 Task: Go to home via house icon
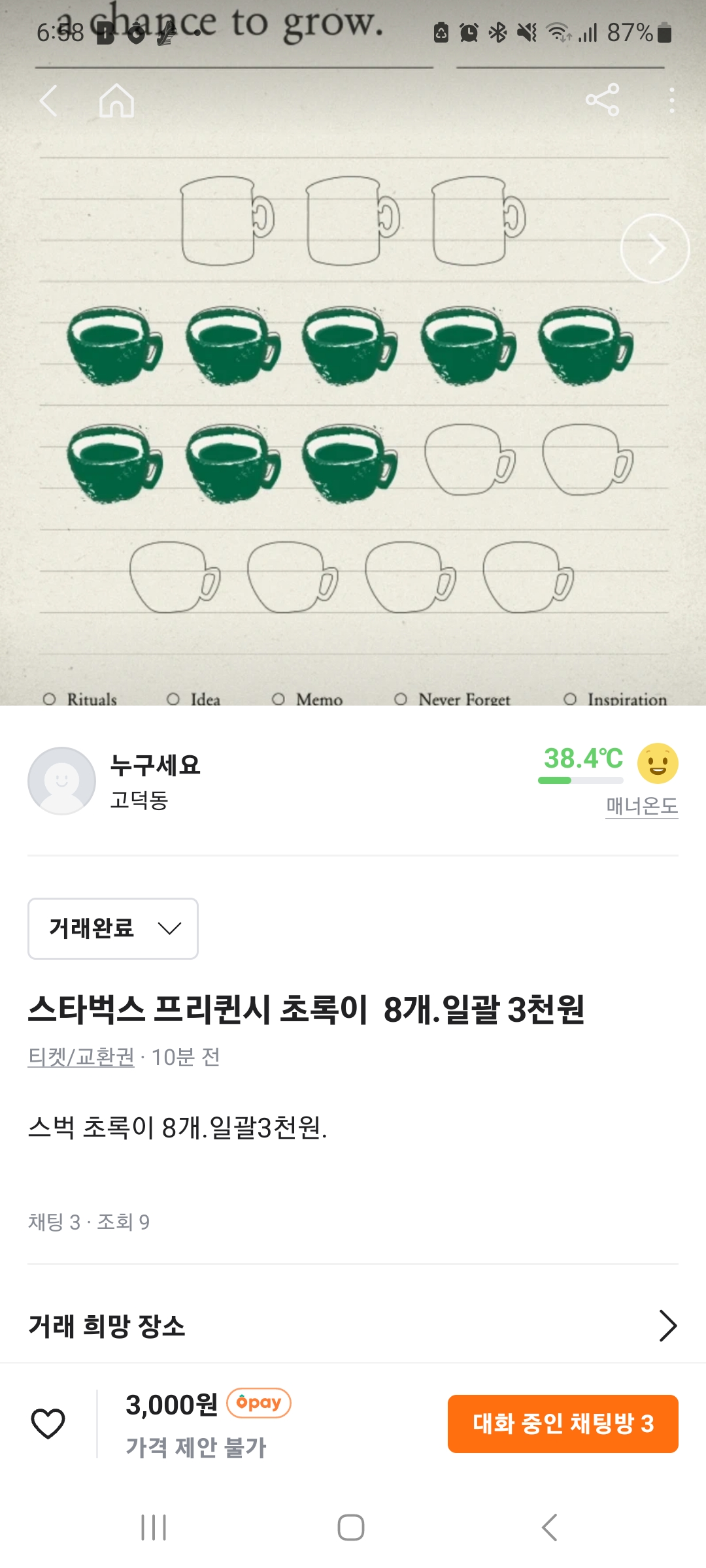tap(116, 101)
